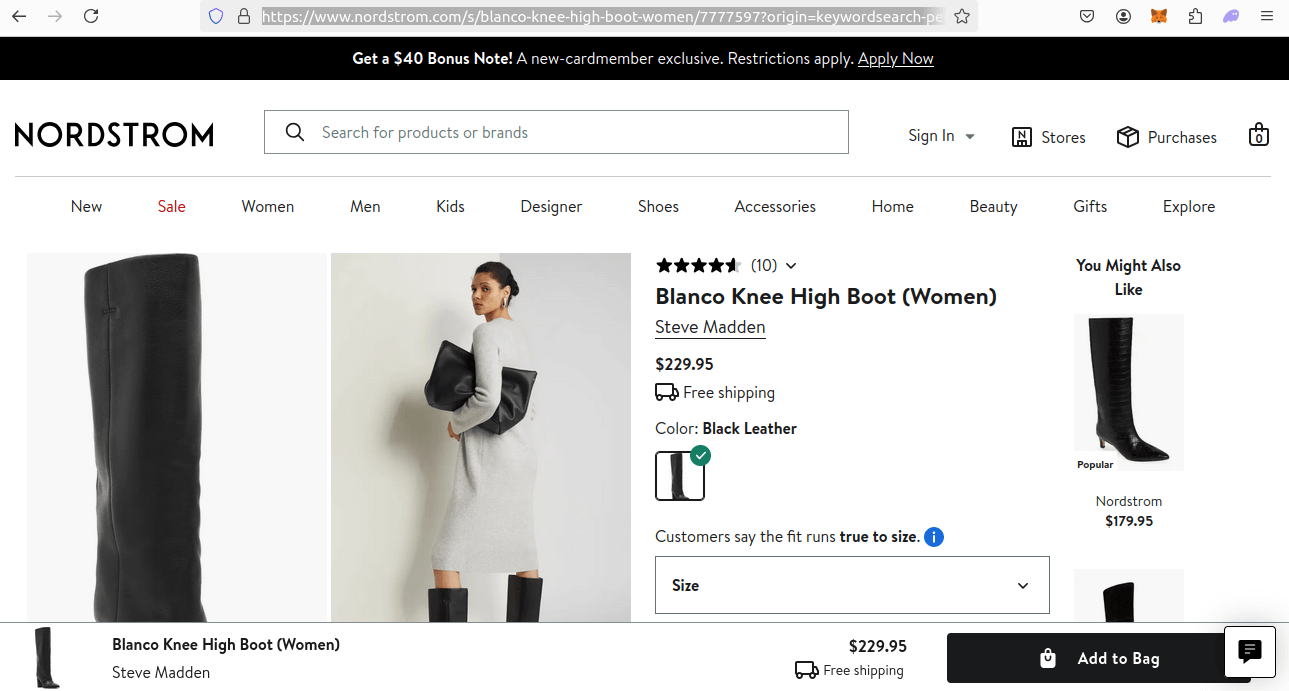Open the Shoes menu
Screen dimensions: 1289x691
click(x=658, y=206)
